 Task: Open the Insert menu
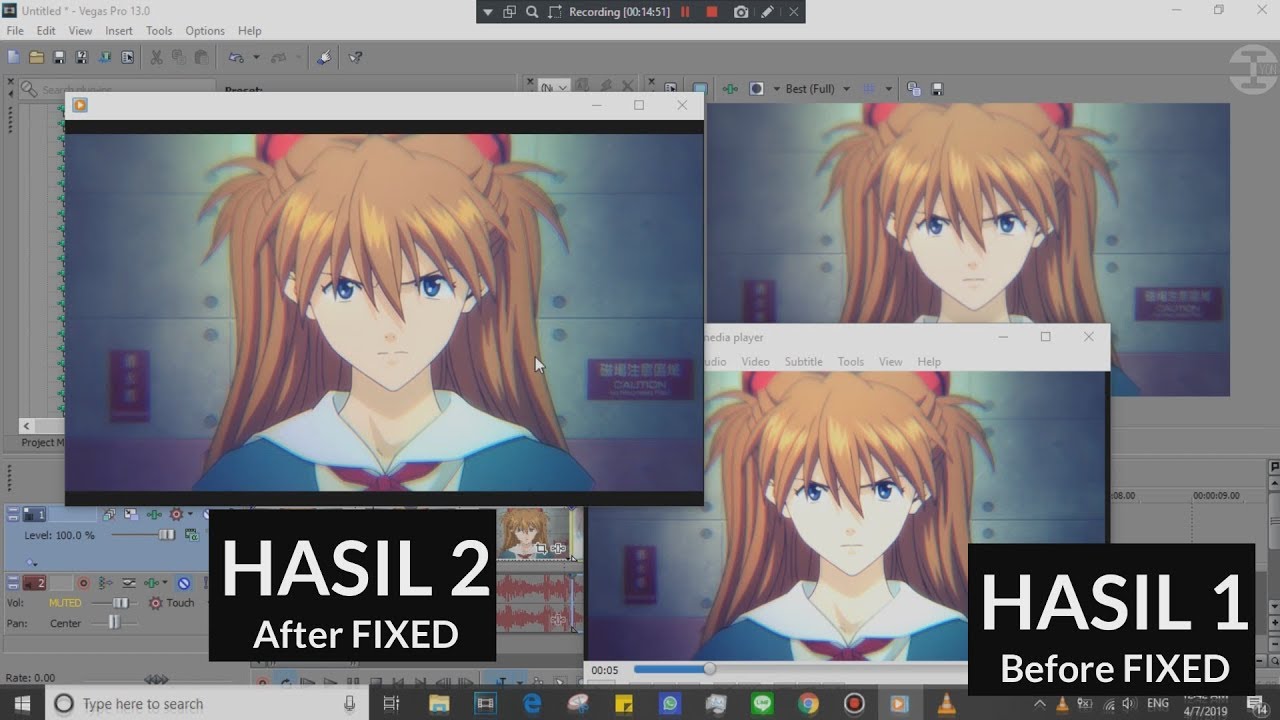[x=119, y=31]
